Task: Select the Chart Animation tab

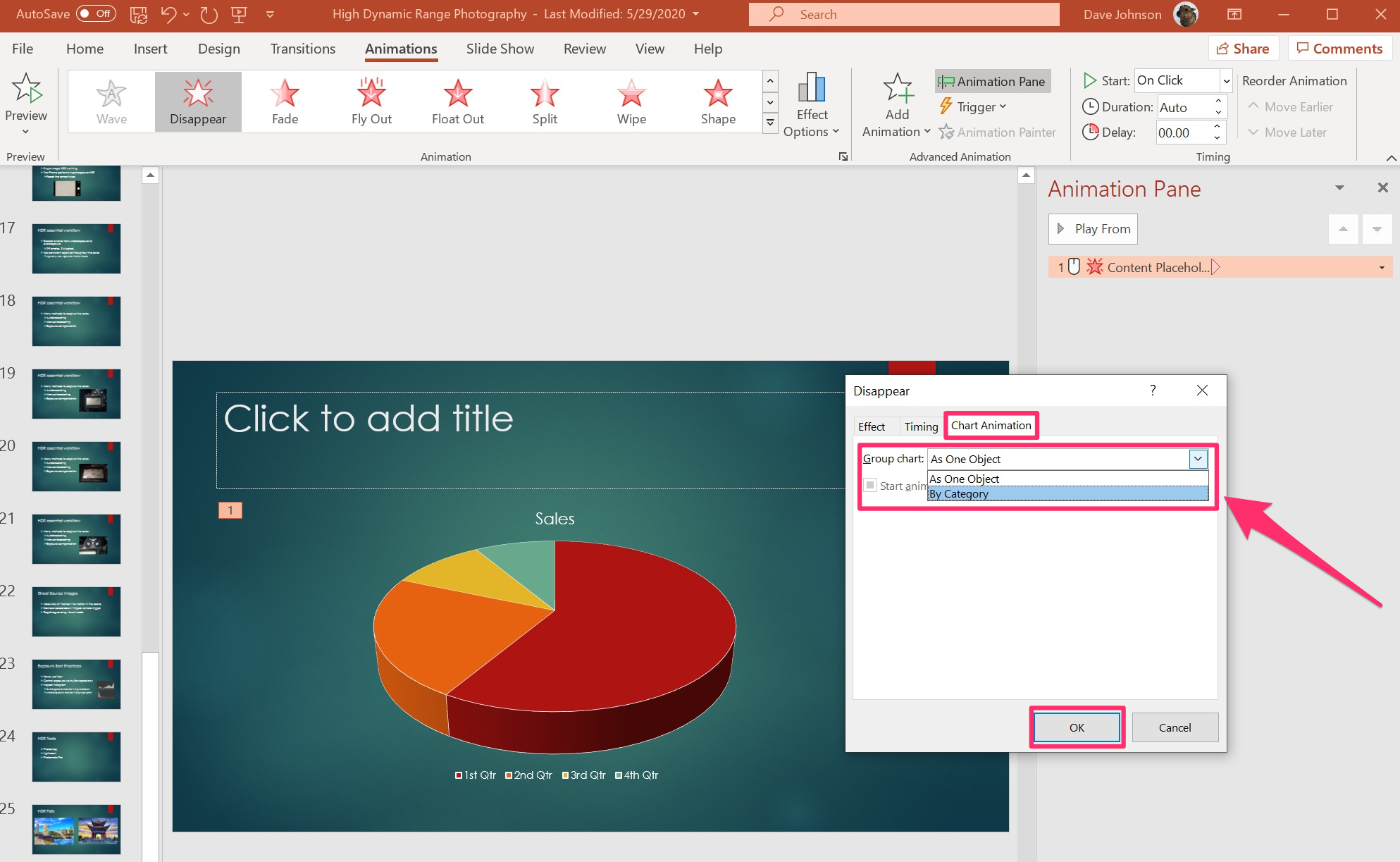Action: (x=991, y=425)
